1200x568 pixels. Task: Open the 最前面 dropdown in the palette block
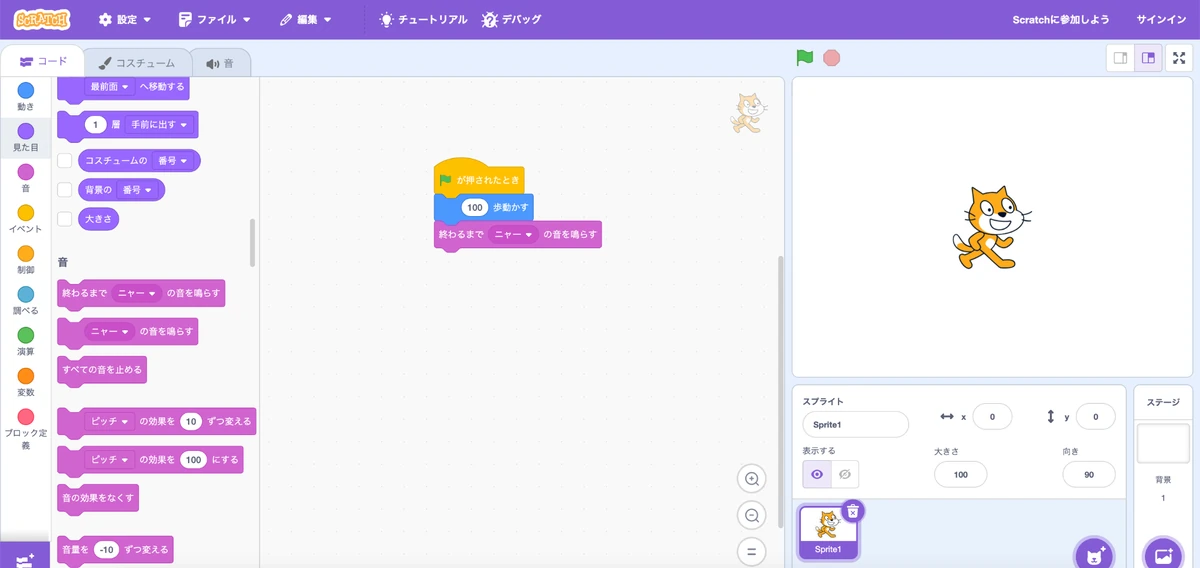coord(110,87)
